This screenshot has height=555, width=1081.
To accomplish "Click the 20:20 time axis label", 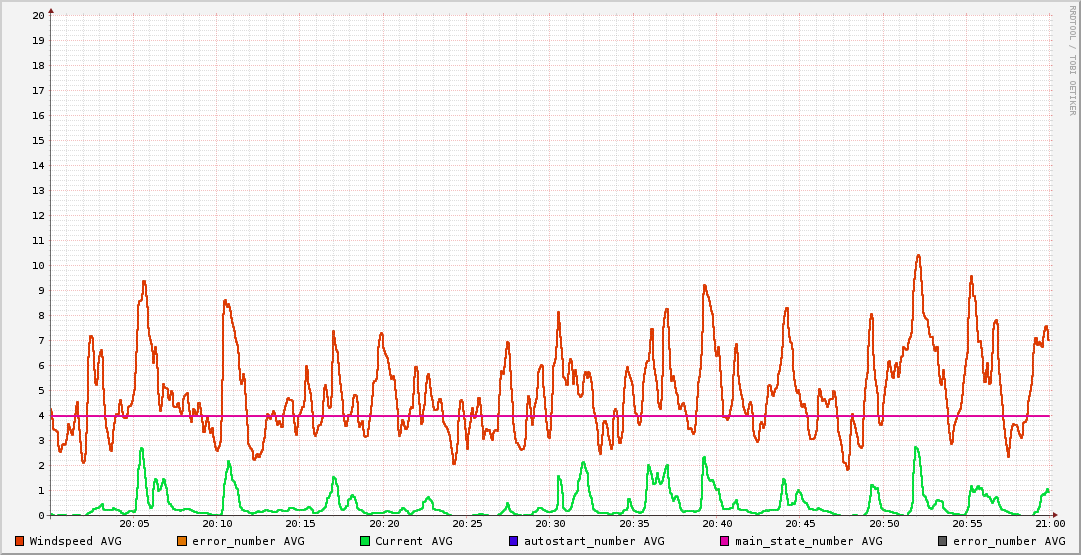I will pos(383,525).
